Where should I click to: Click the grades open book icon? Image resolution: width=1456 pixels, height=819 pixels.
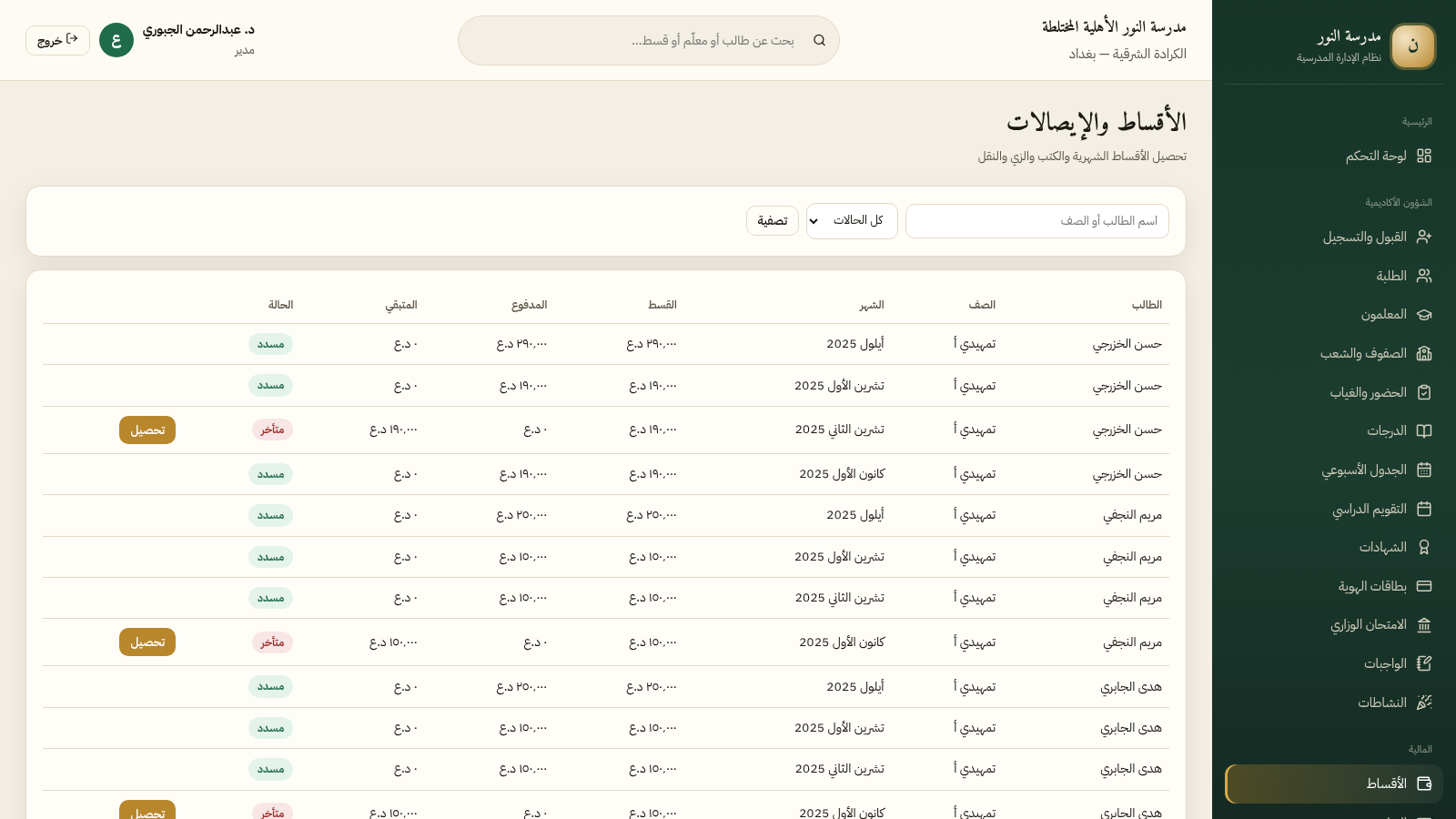[x=1424, y=431]
